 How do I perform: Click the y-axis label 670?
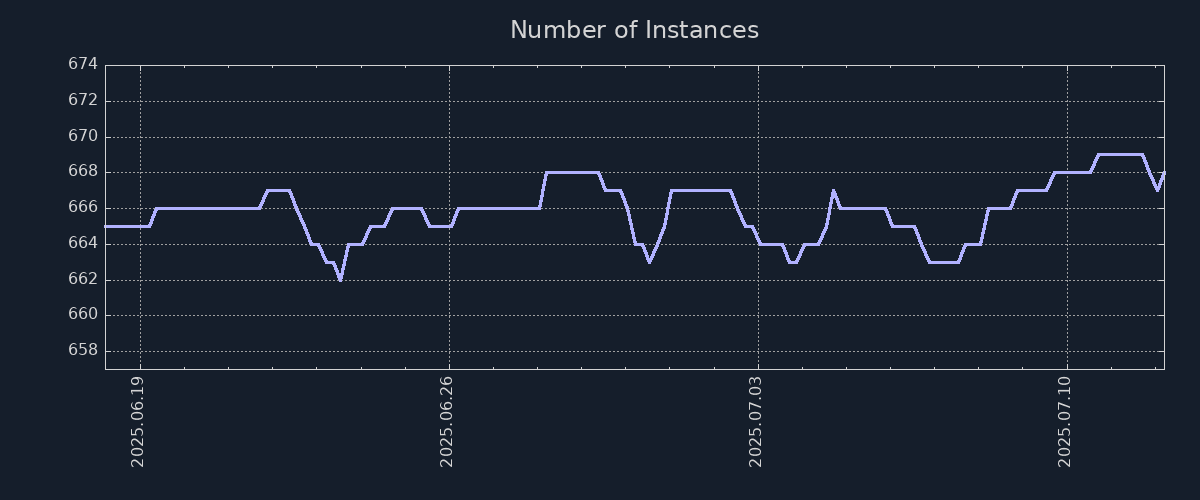(83, 136)
